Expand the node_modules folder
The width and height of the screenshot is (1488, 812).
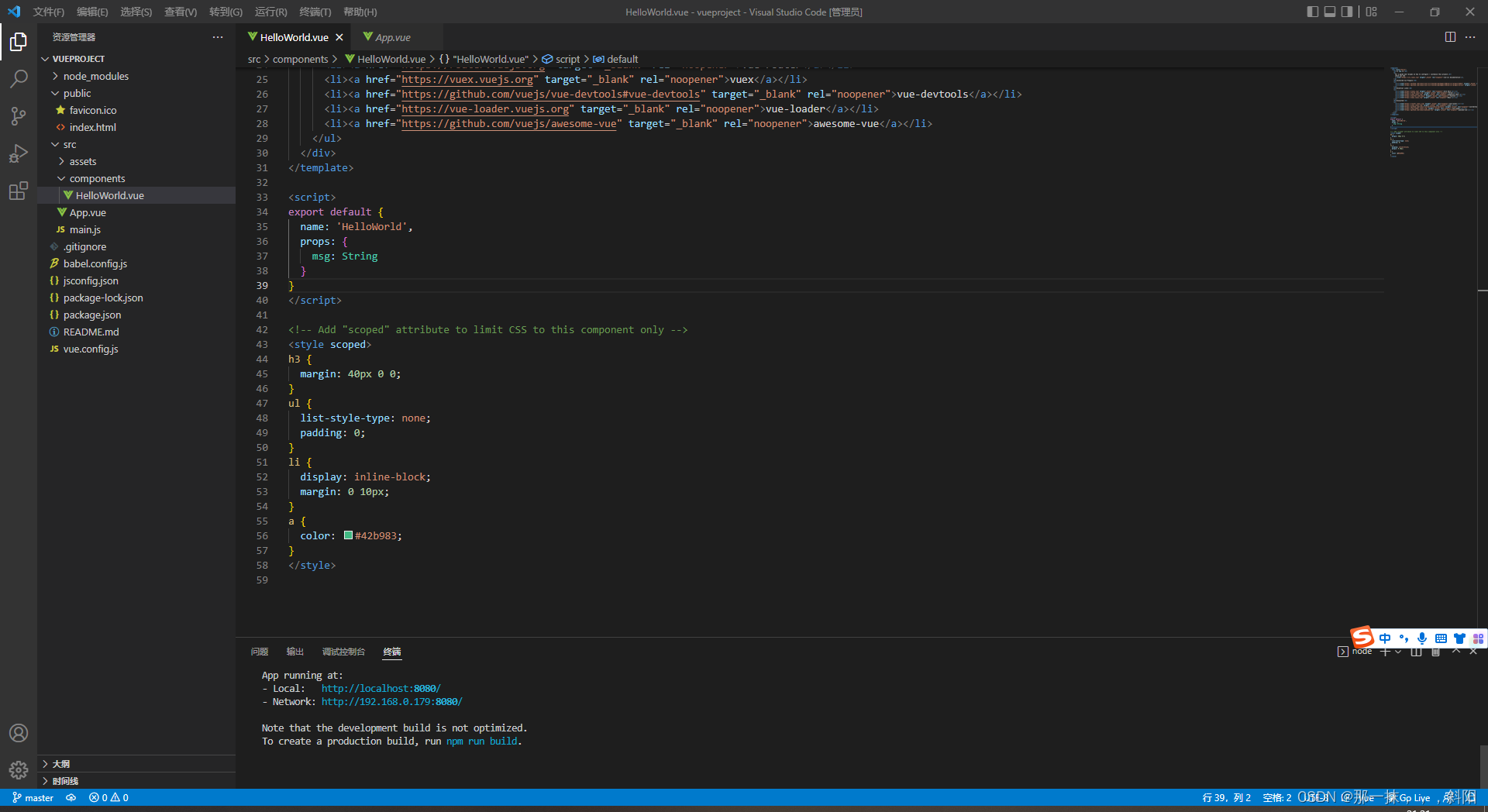point(56,76)
